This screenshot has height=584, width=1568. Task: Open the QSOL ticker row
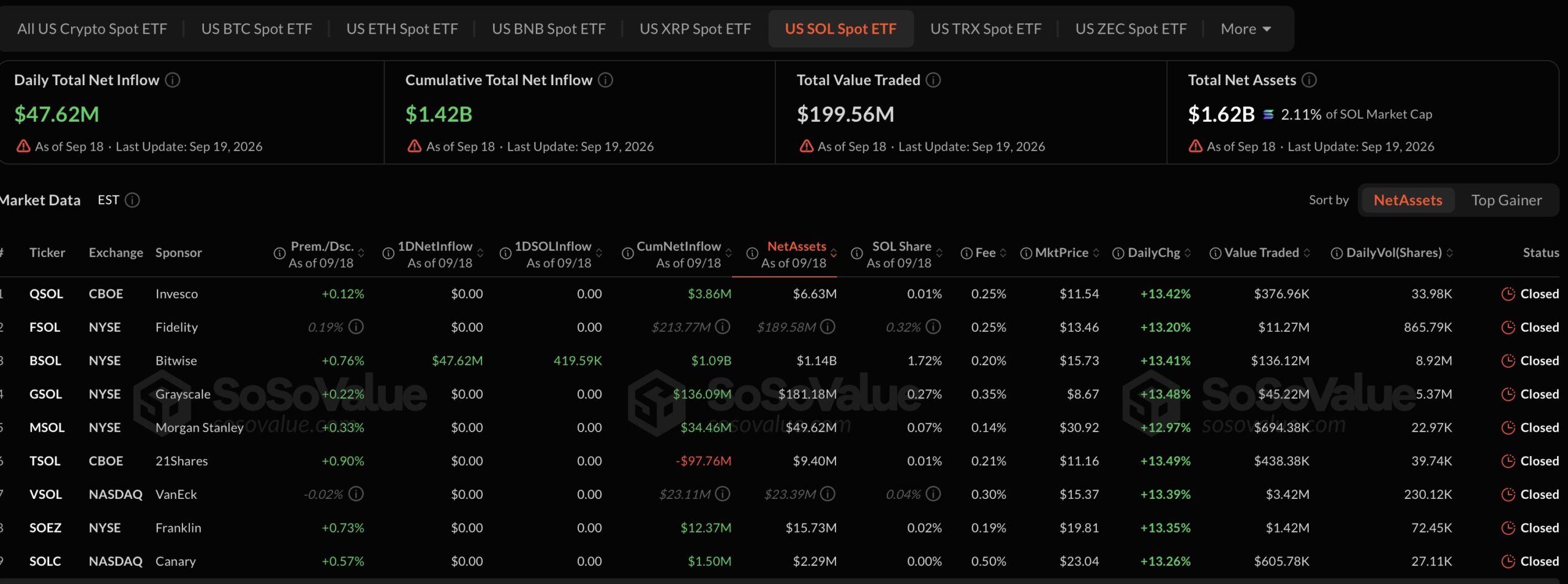(x=46, y=294)
